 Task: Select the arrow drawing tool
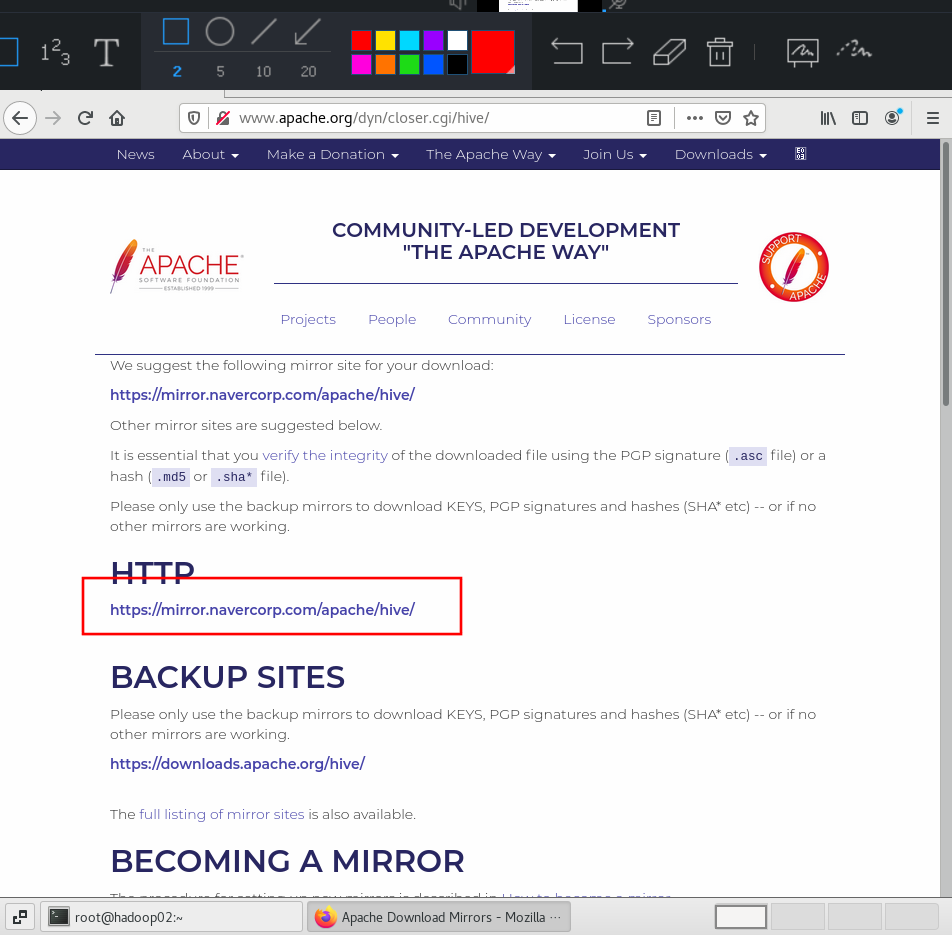[x=307, y=32]
